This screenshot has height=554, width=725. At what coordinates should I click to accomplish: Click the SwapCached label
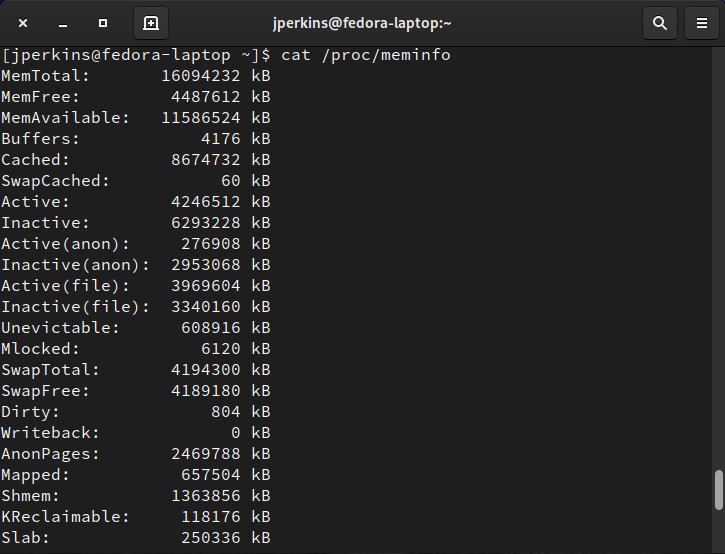click(55, 181)
